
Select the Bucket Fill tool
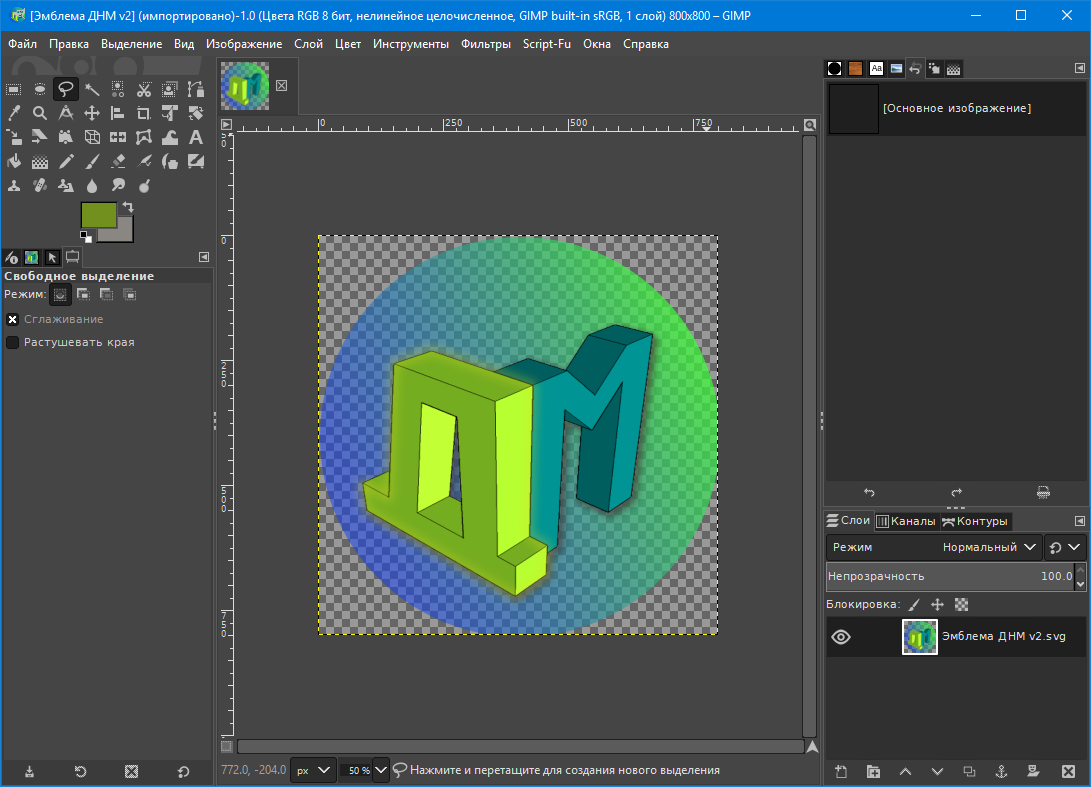13,162
